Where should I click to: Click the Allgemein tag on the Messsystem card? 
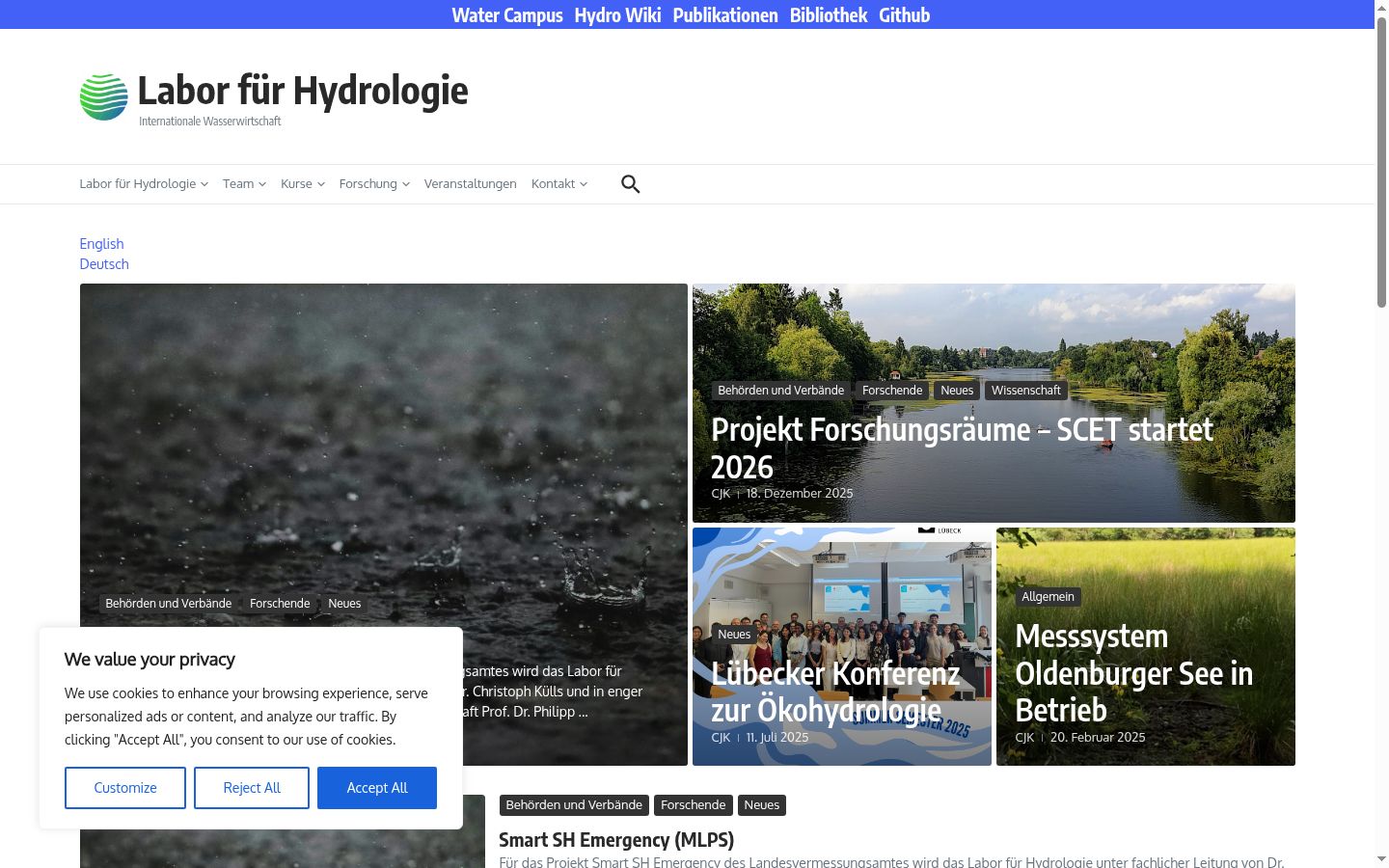click(1048, 597)
